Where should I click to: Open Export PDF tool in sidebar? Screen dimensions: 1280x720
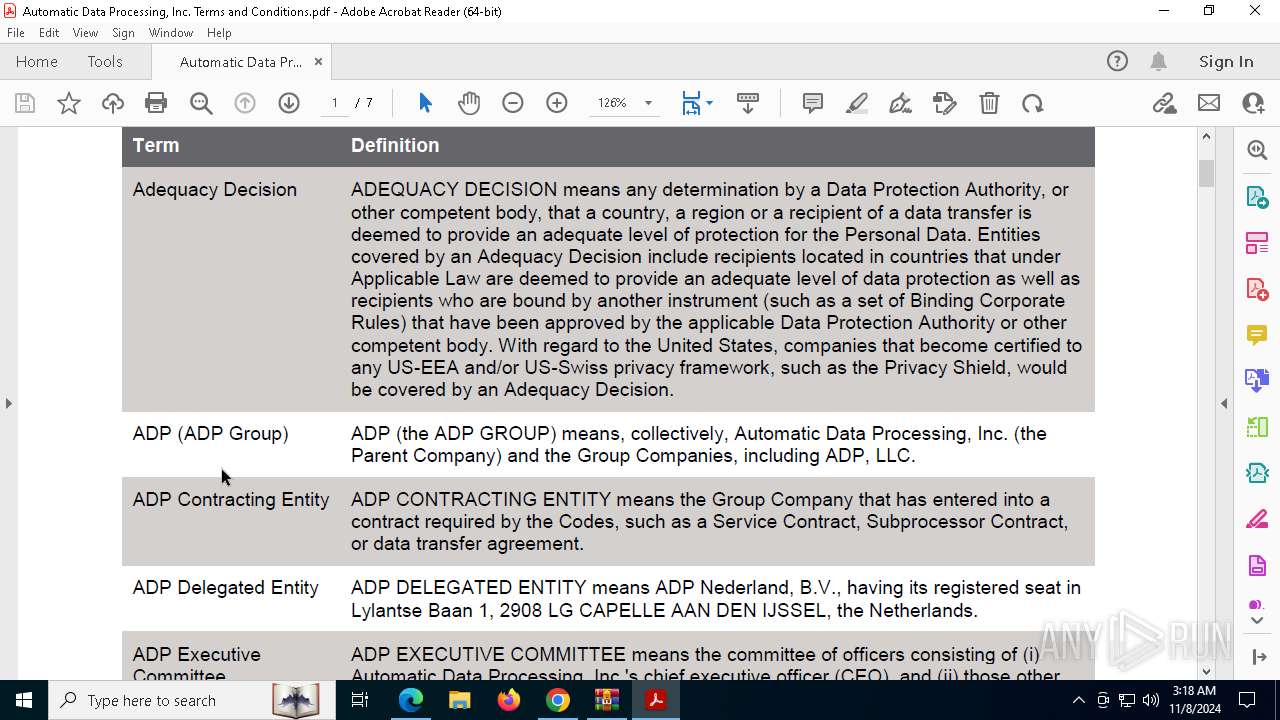click(1257, 196)
